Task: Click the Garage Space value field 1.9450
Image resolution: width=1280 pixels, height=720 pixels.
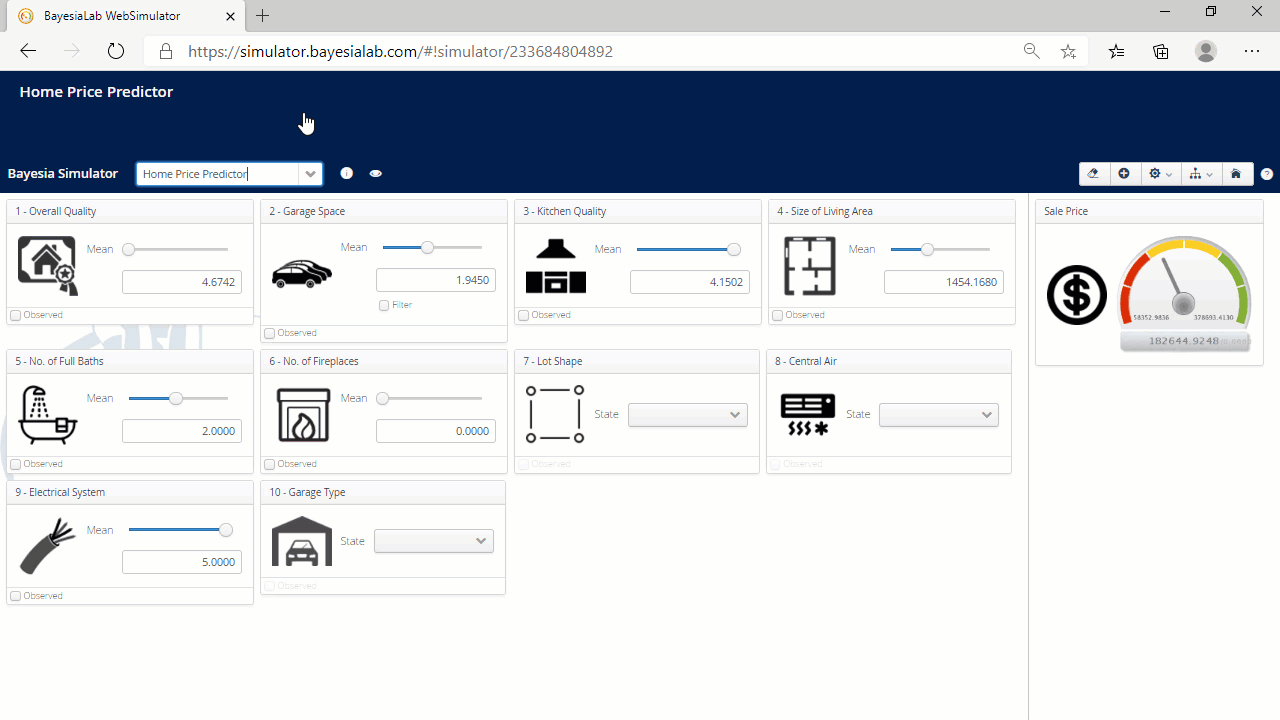Action: coord(435,280)
